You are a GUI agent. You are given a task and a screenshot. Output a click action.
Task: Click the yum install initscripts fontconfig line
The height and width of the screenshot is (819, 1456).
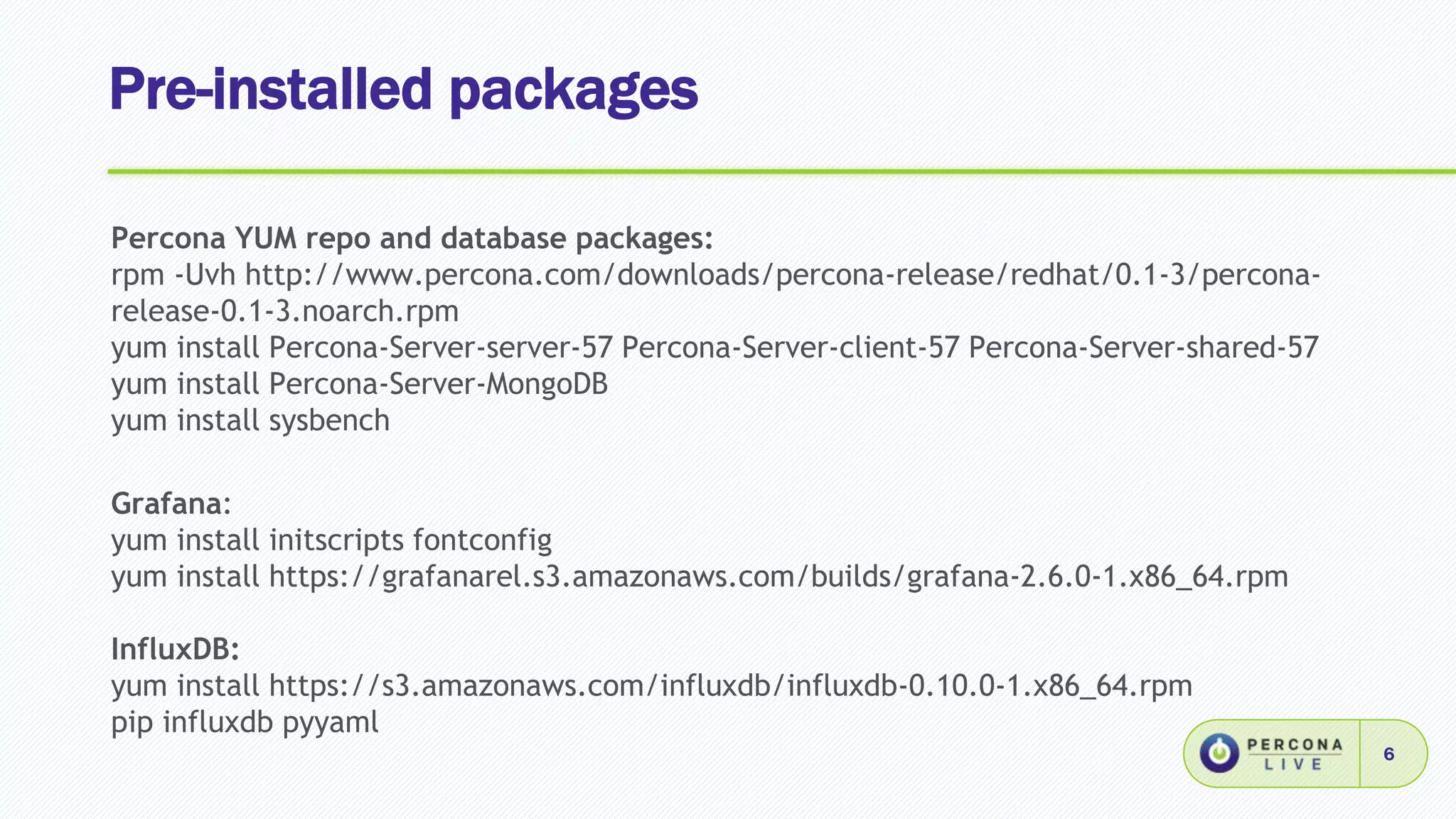click(331, 540)
